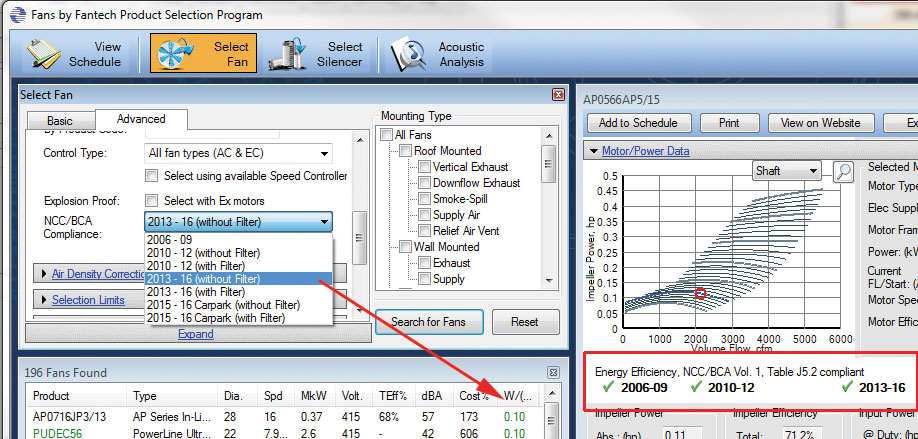The height and width of the screenshot is (439, 918).
Task: Enable Select using available Speed Controller
Action: (x=152, y=176)
